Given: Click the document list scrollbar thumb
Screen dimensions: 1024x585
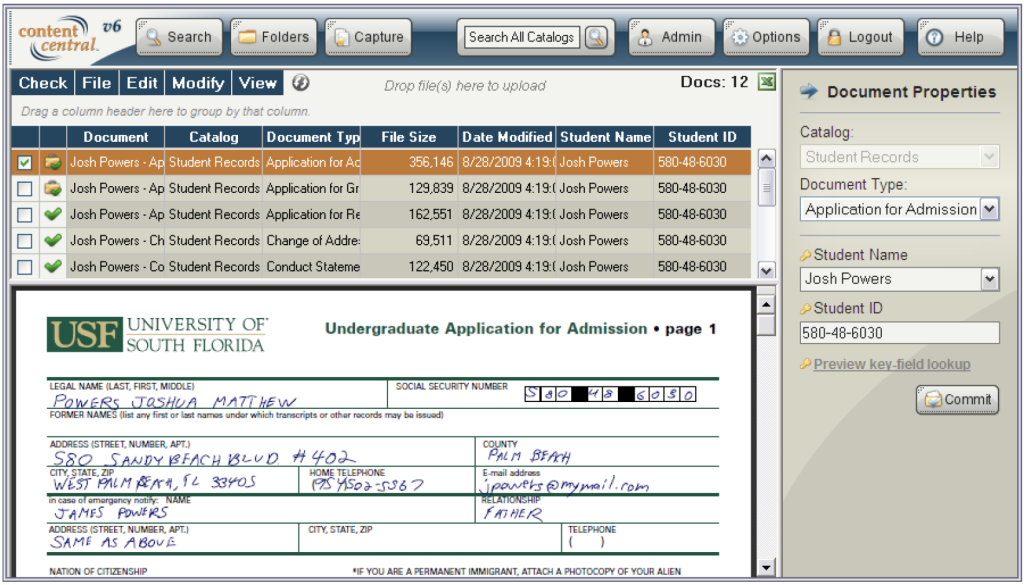Looking at the screenshot, I should point(767,187).
